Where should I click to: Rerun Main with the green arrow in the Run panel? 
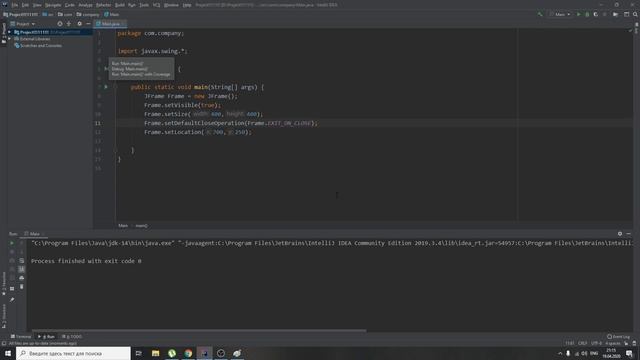click(12, 243)
